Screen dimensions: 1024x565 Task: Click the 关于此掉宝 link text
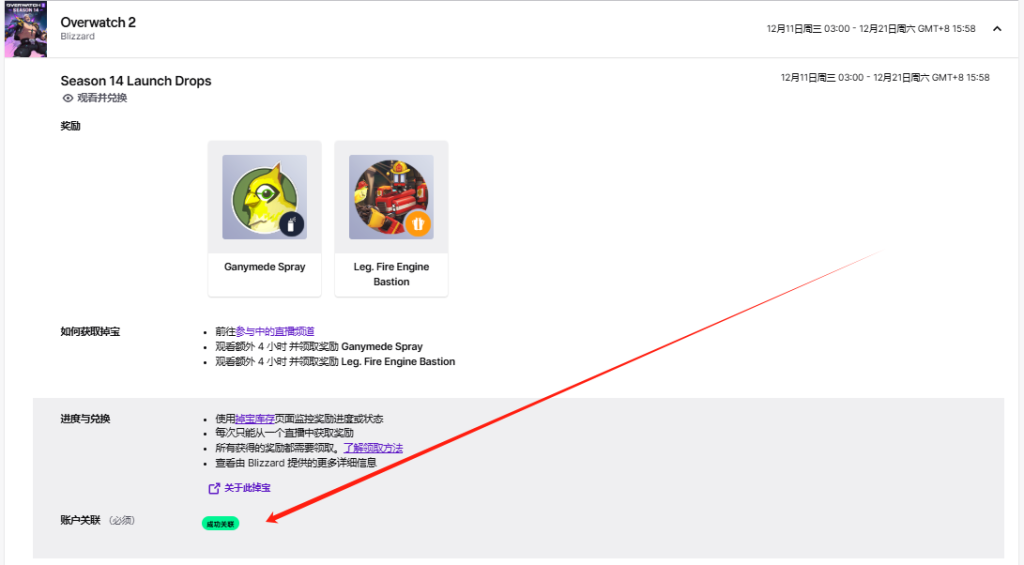point(247,488)
